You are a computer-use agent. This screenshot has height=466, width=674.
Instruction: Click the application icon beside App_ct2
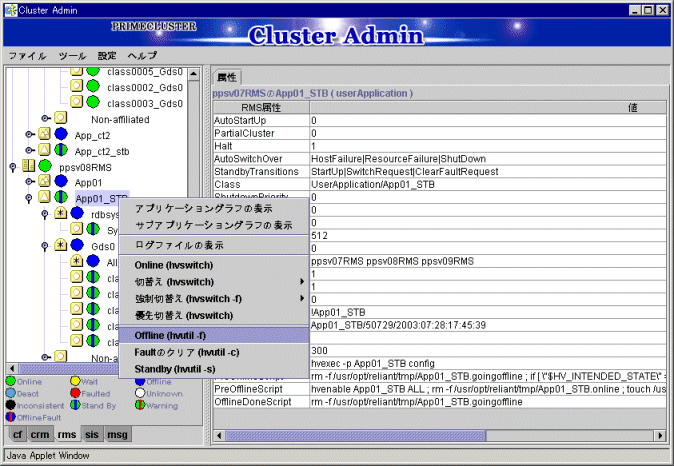click(x=44, y=134)
